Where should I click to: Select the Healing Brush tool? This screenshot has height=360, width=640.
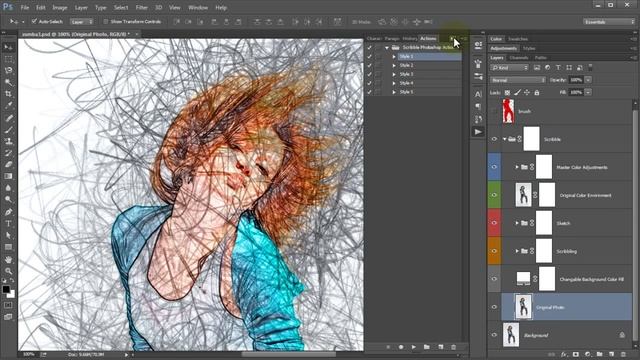[8, 118]
